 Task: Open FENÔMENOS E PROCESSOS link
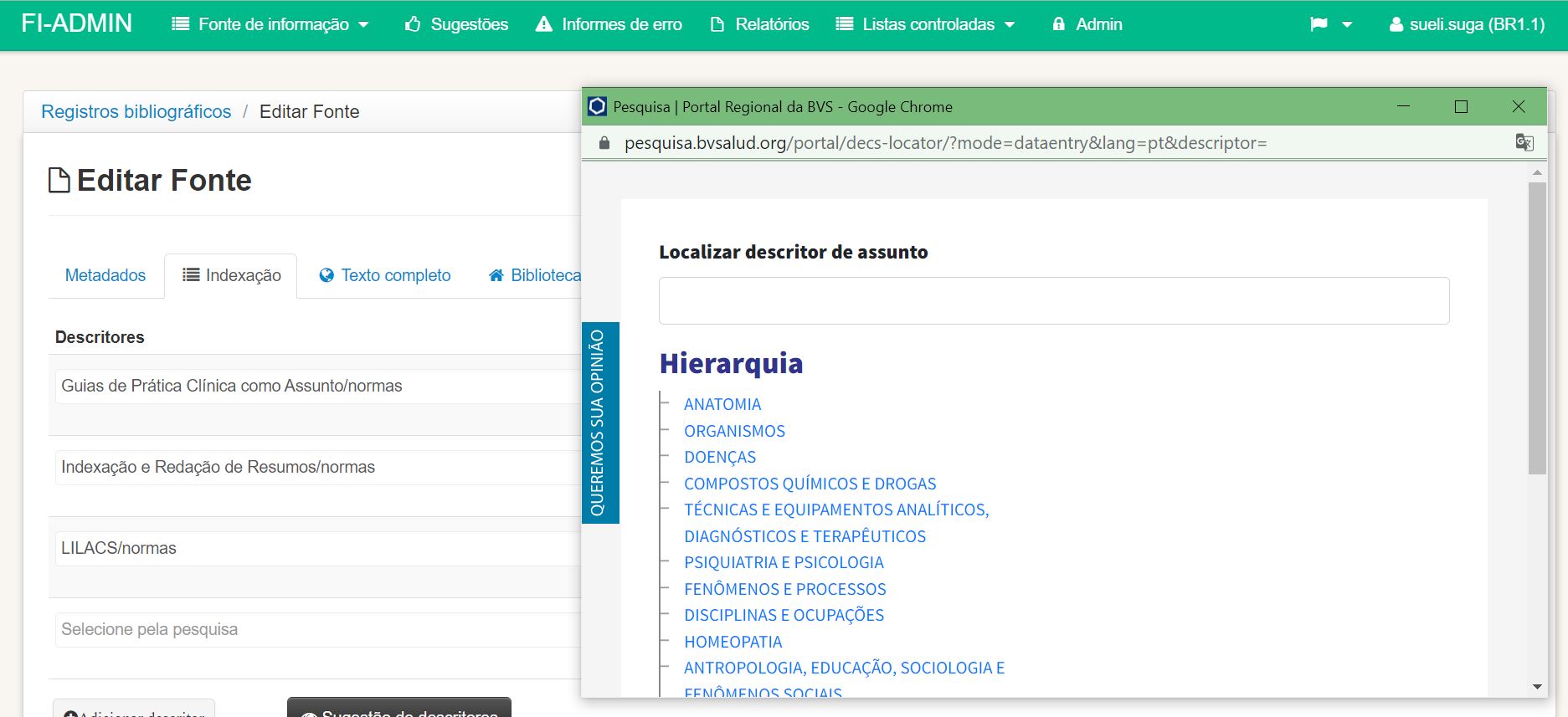pos(784,589)
